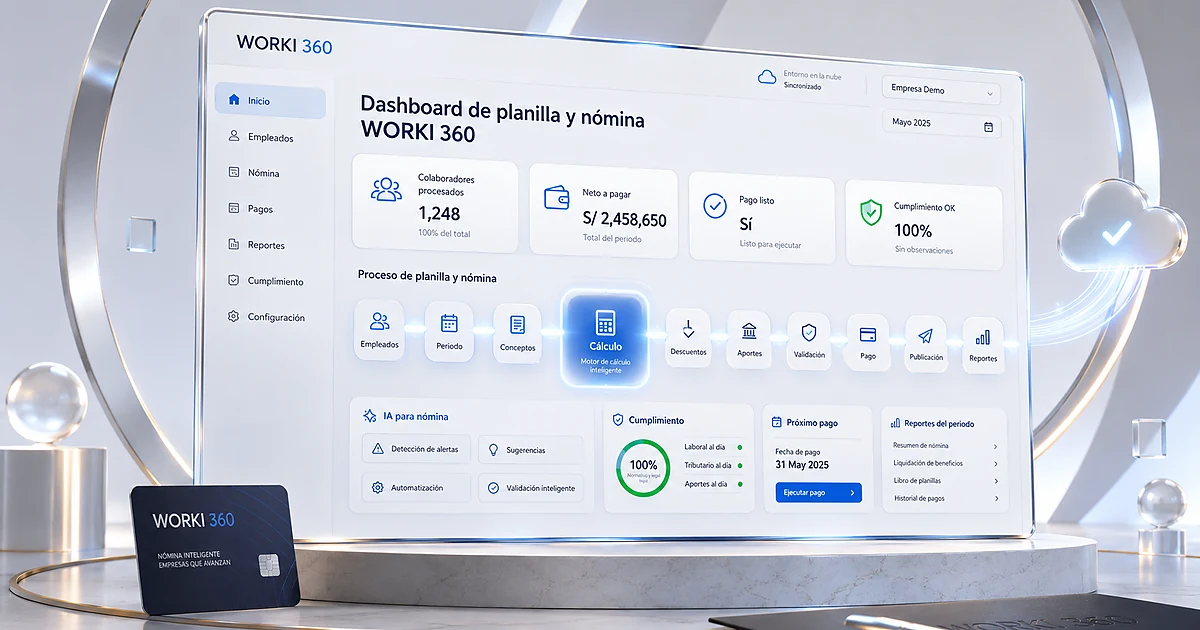Expand chevron next to Liquidación de beneficios
This screenshot has width=1200, height=630.
[x=995, y=464]
